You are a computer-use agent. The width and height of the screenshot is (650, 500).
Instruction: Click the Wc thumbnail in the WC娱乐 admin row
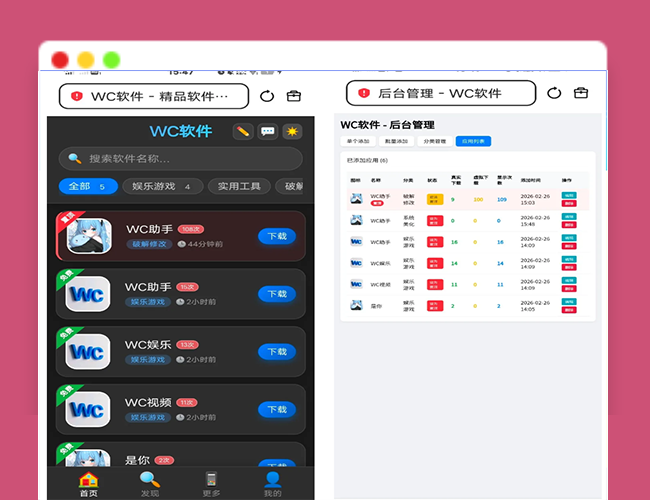[356, 263]
